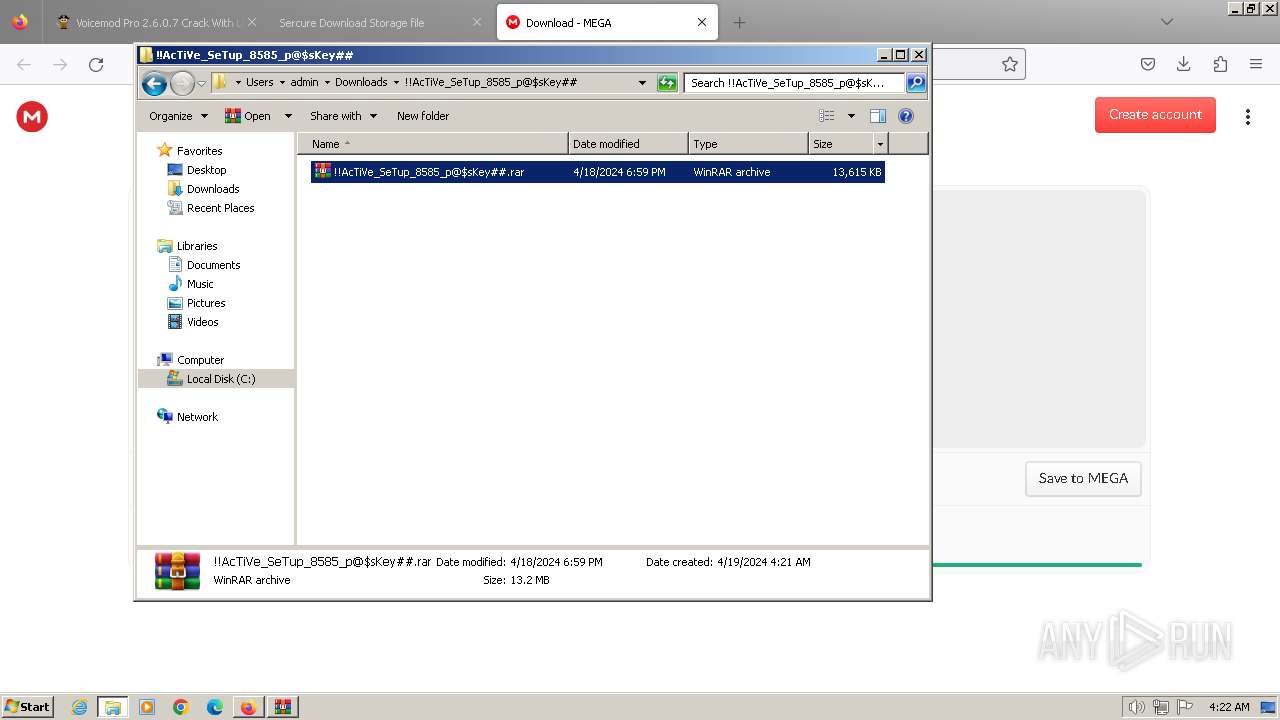Screen dimensions: 1280x720
Task: Open the MEGA three-dot options menu
Action: tap(1247, 117)
